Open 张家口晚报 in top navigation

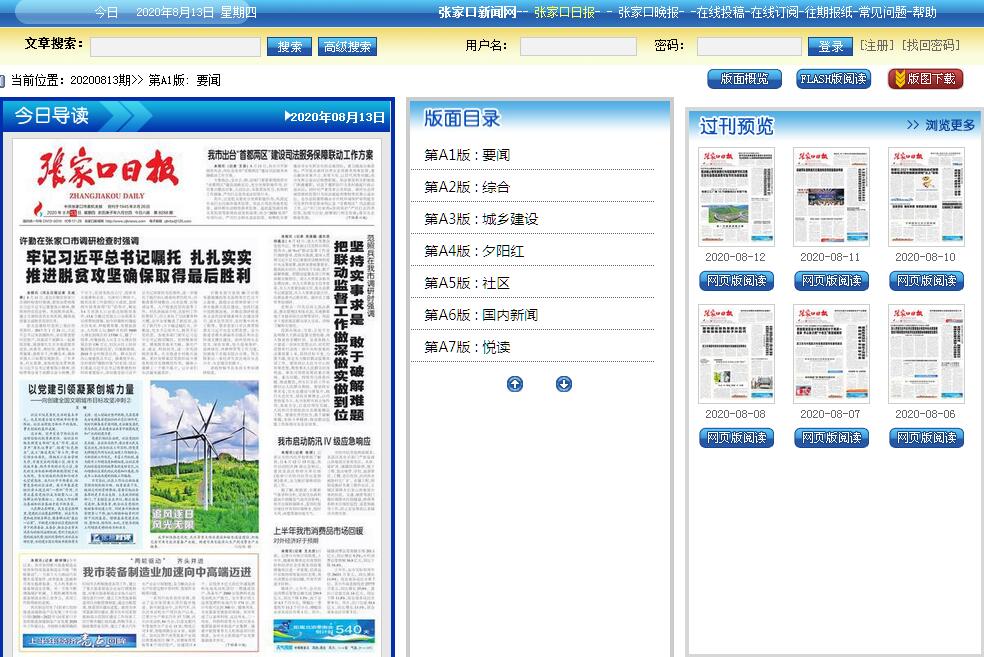coord(651,12)
